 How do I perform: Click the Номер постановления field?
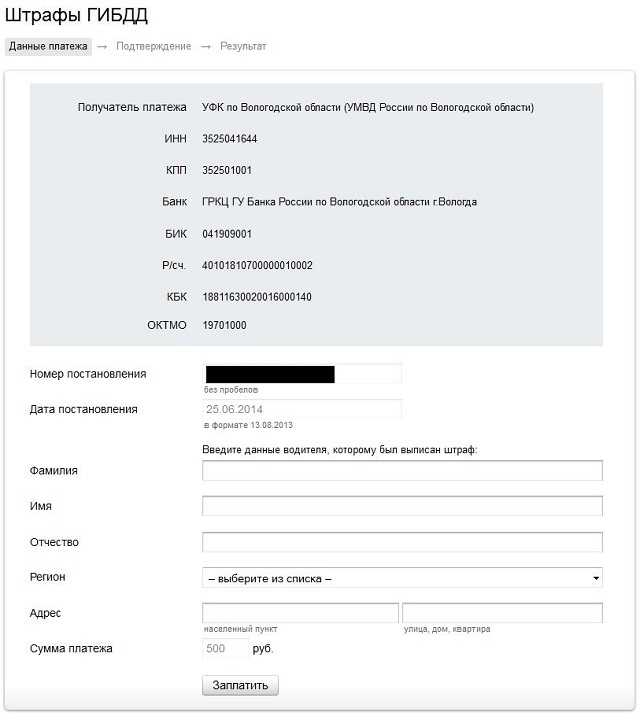click(x=301, y=374)
